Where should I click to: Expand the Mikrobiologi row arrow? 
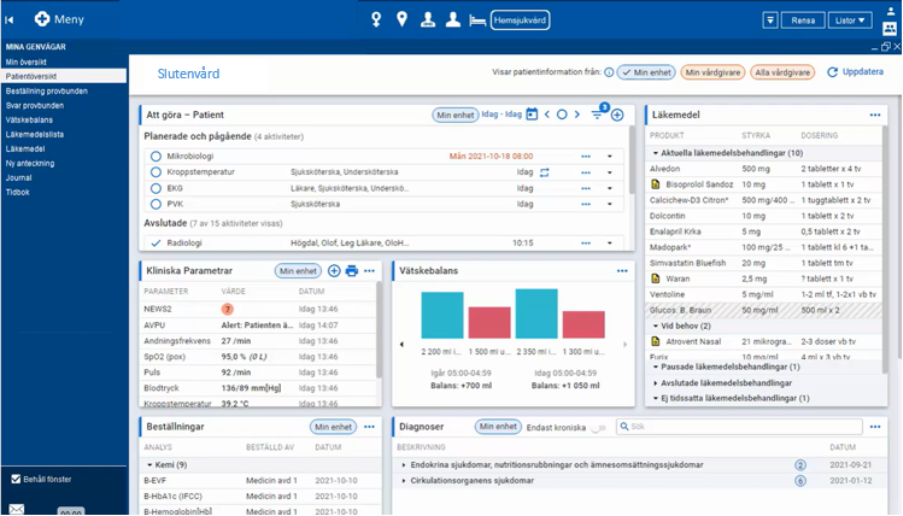coord(609,156)
